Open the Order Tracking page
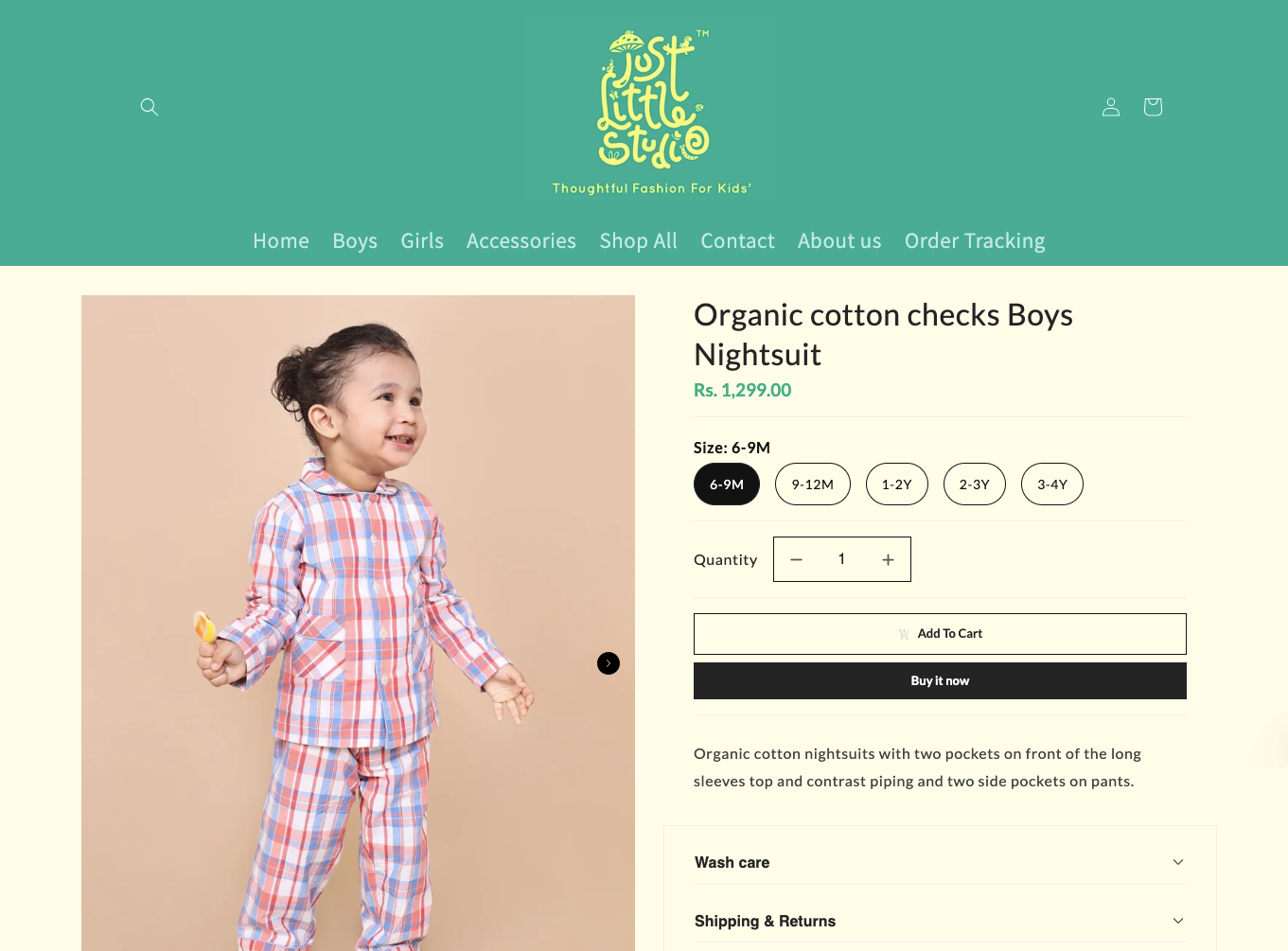1288x951 pixels. 975,241
